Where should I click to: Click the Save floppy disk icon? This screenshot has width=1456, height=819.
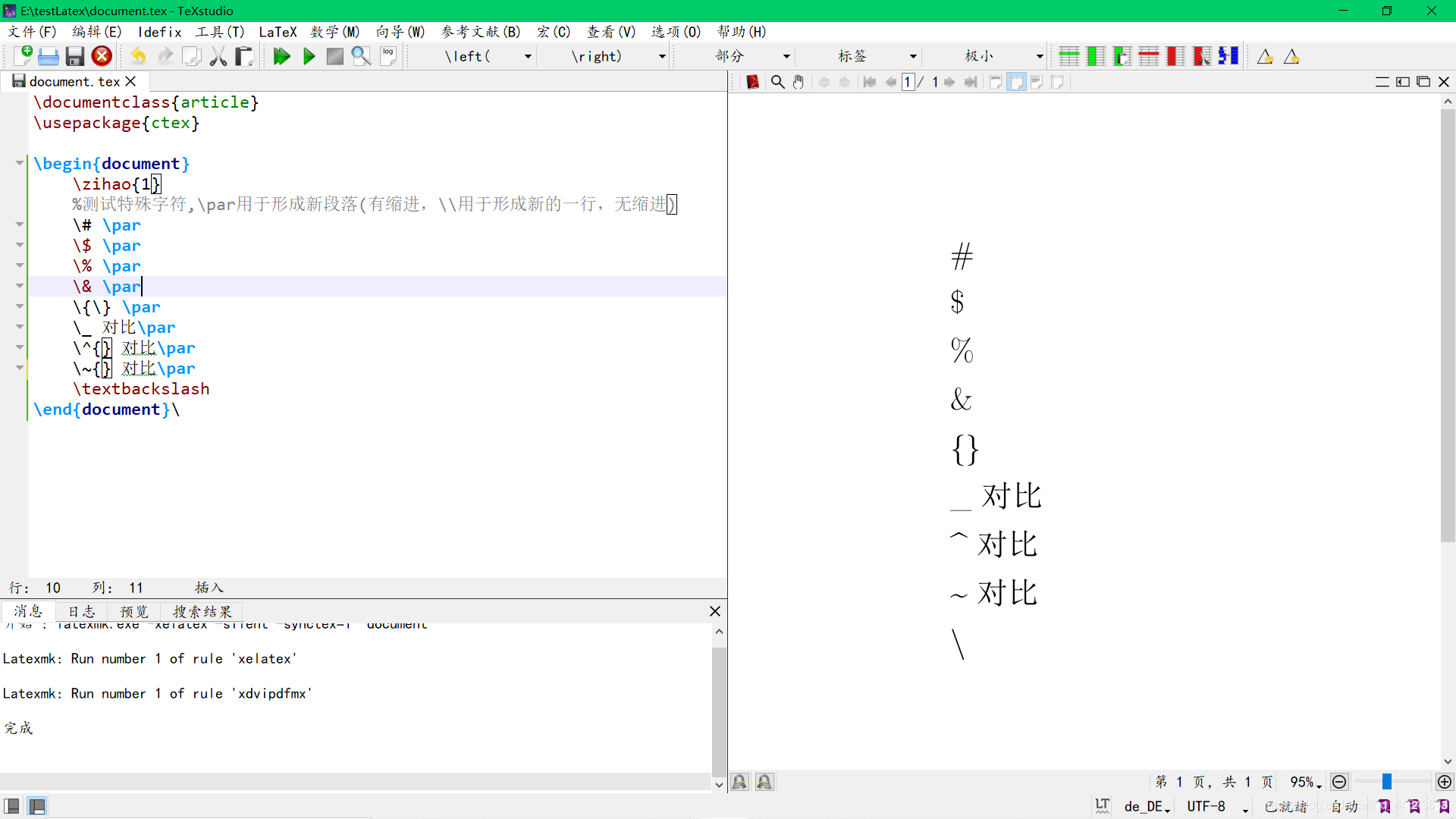(74, 56)
